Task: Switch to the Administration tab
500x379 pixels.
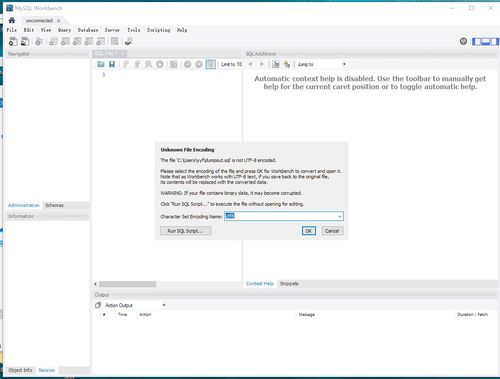Action: (x=24, y=205)
